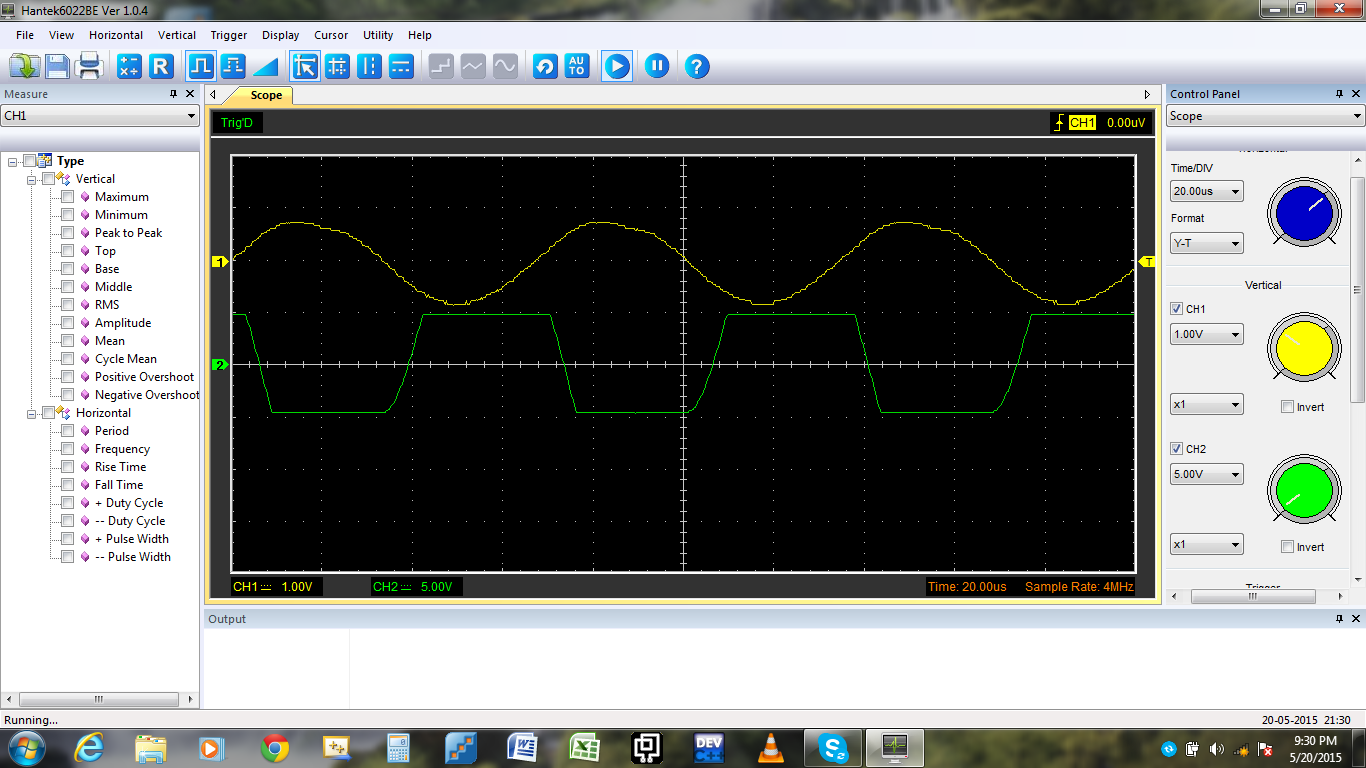Click the grayed sine interpolation icon
Image resolution: width=1366 pixels, height=768 pixels.
pyautogui.click(x=505, y=67)
